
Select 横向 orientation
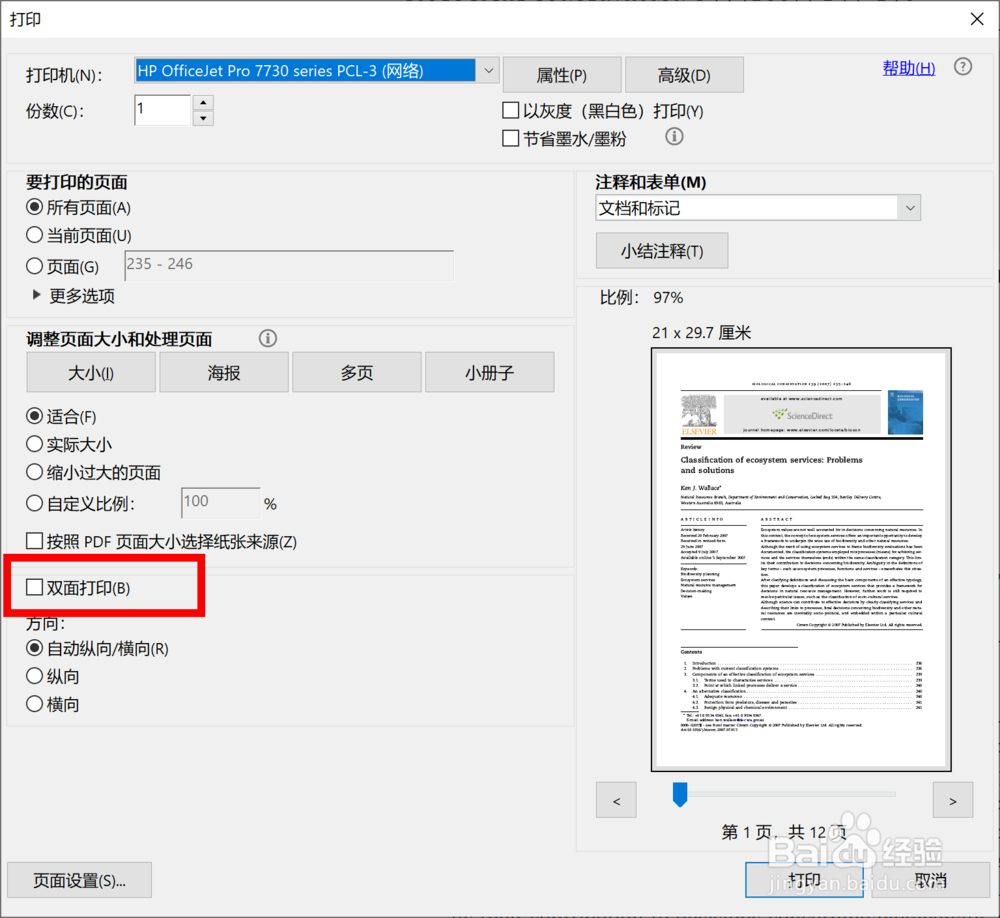click(34, 704)
